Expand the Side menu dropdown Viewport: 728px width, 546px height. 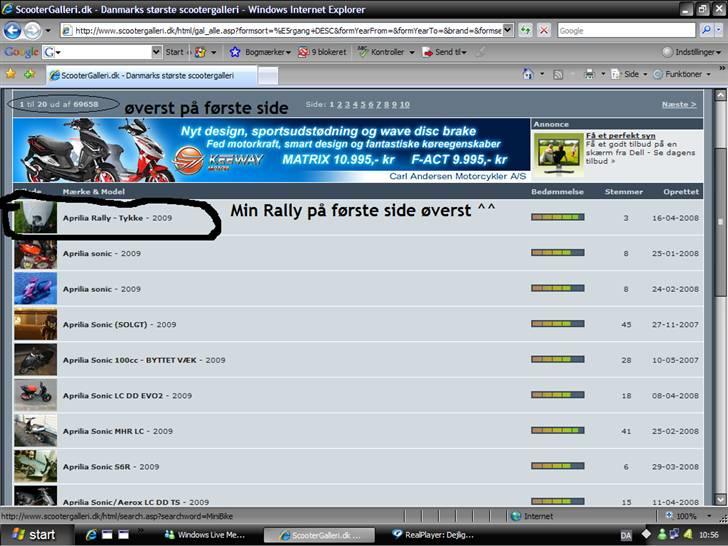pos(630,74)
